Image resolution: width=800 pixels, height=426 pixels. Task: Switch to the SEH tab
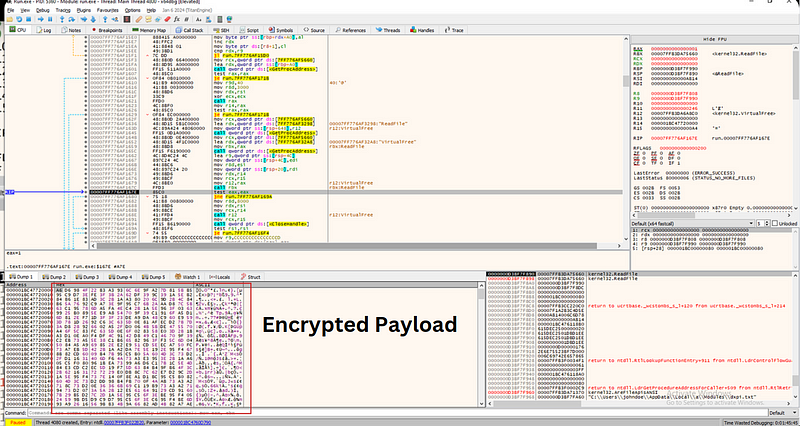[x=221, y=30]
